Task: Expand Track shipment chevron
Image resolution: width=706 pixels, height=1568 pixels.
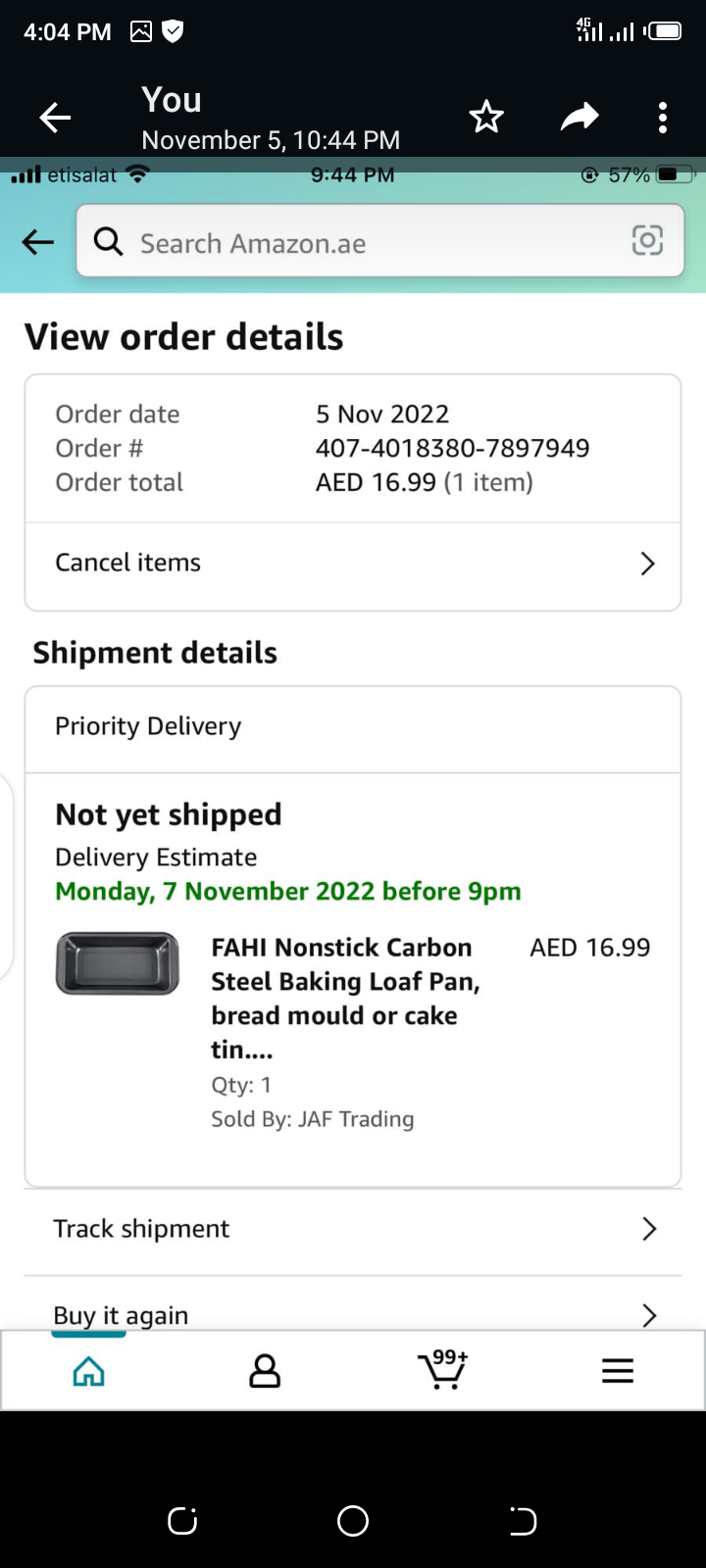Action: click(648, 1229)
